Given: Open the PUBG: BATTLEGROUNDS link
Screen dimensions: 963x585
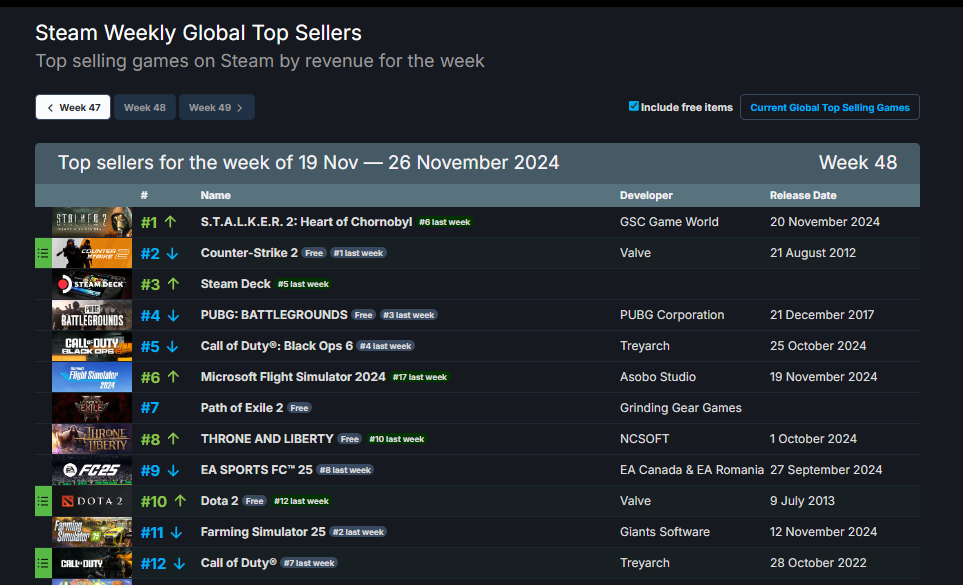Looking at the screenshot, I should (x=274, y=315).
